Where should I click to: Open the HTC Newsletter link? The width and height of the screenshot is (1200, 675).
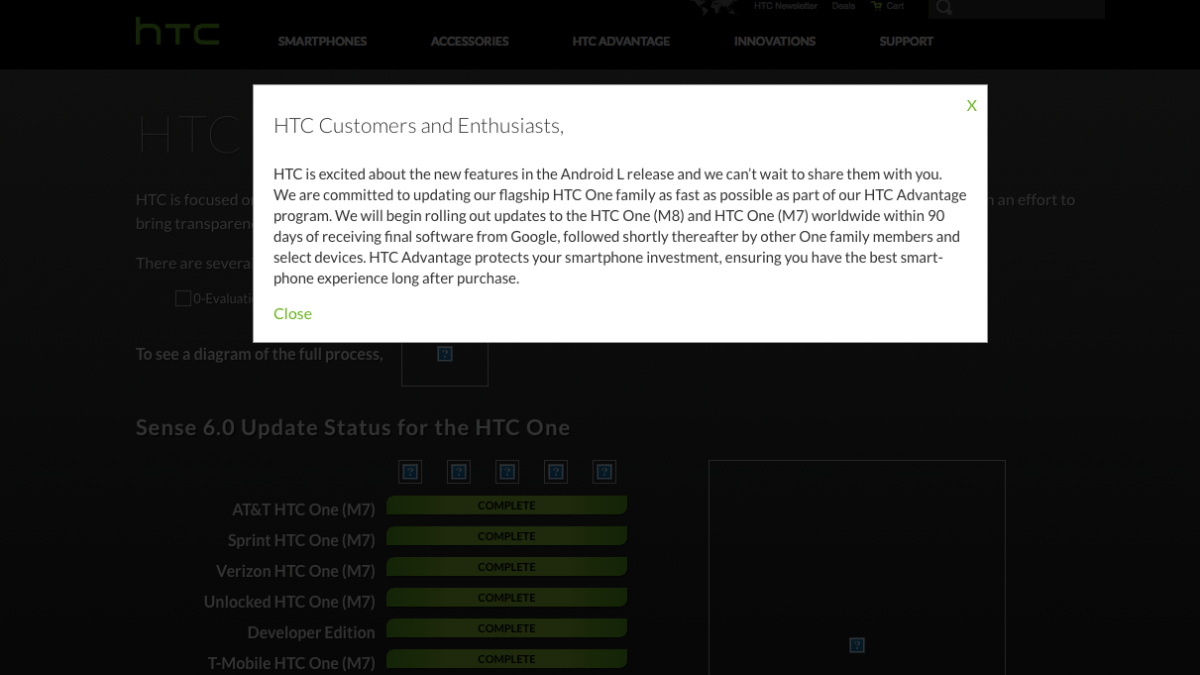pos(785,6)
